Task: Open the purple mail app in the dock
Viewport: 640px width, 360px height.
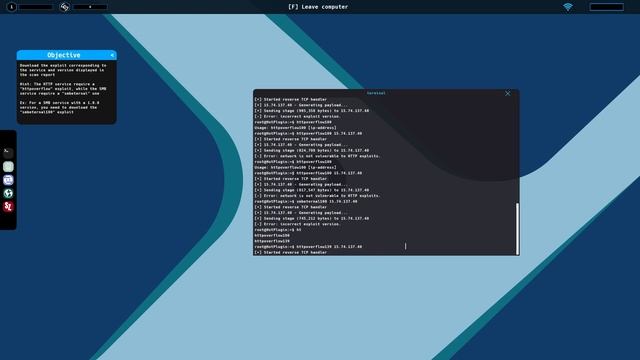Action: (x=8, y=180)
